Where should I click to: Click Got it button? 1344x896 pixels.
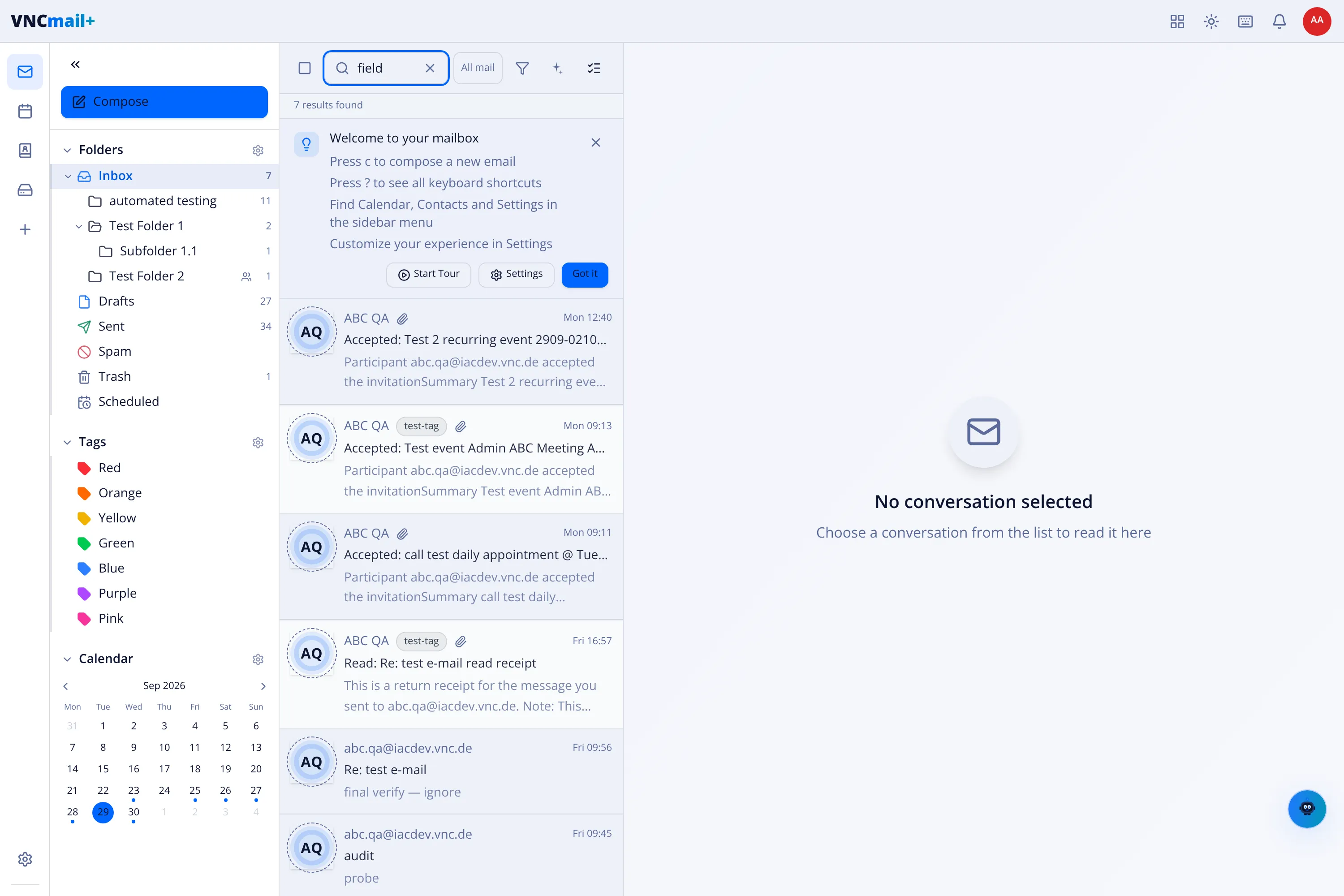[x=585, y=274]
